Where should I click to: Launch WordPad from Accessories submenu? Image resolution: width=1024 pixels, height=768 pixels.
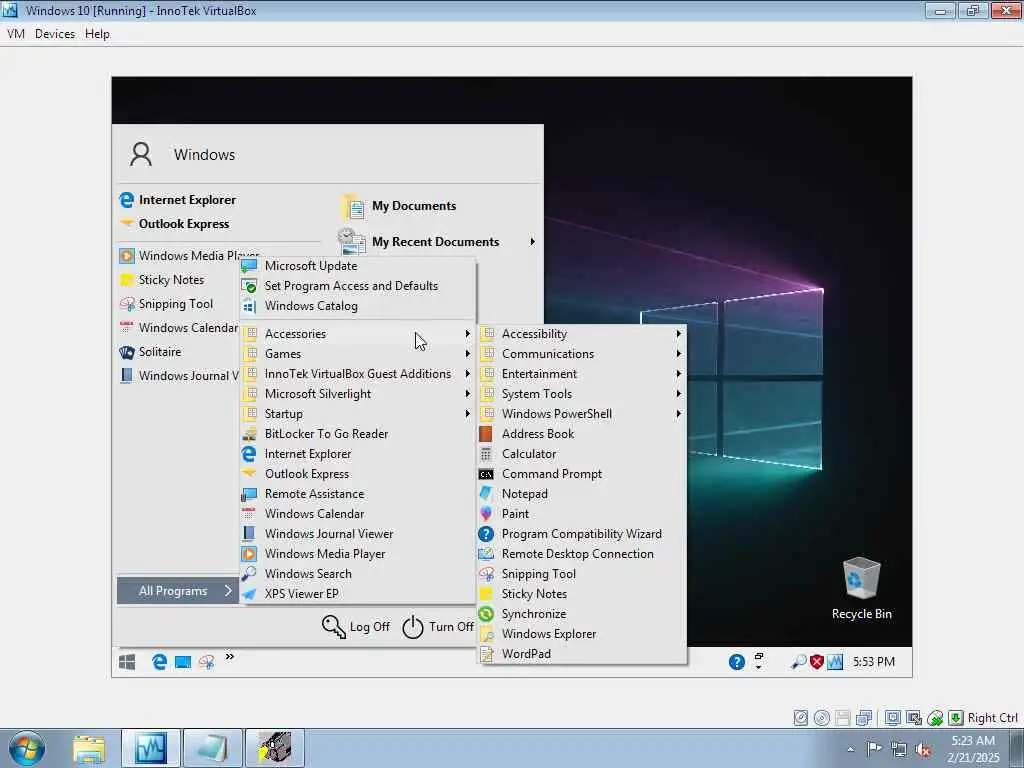coord(582,654)
